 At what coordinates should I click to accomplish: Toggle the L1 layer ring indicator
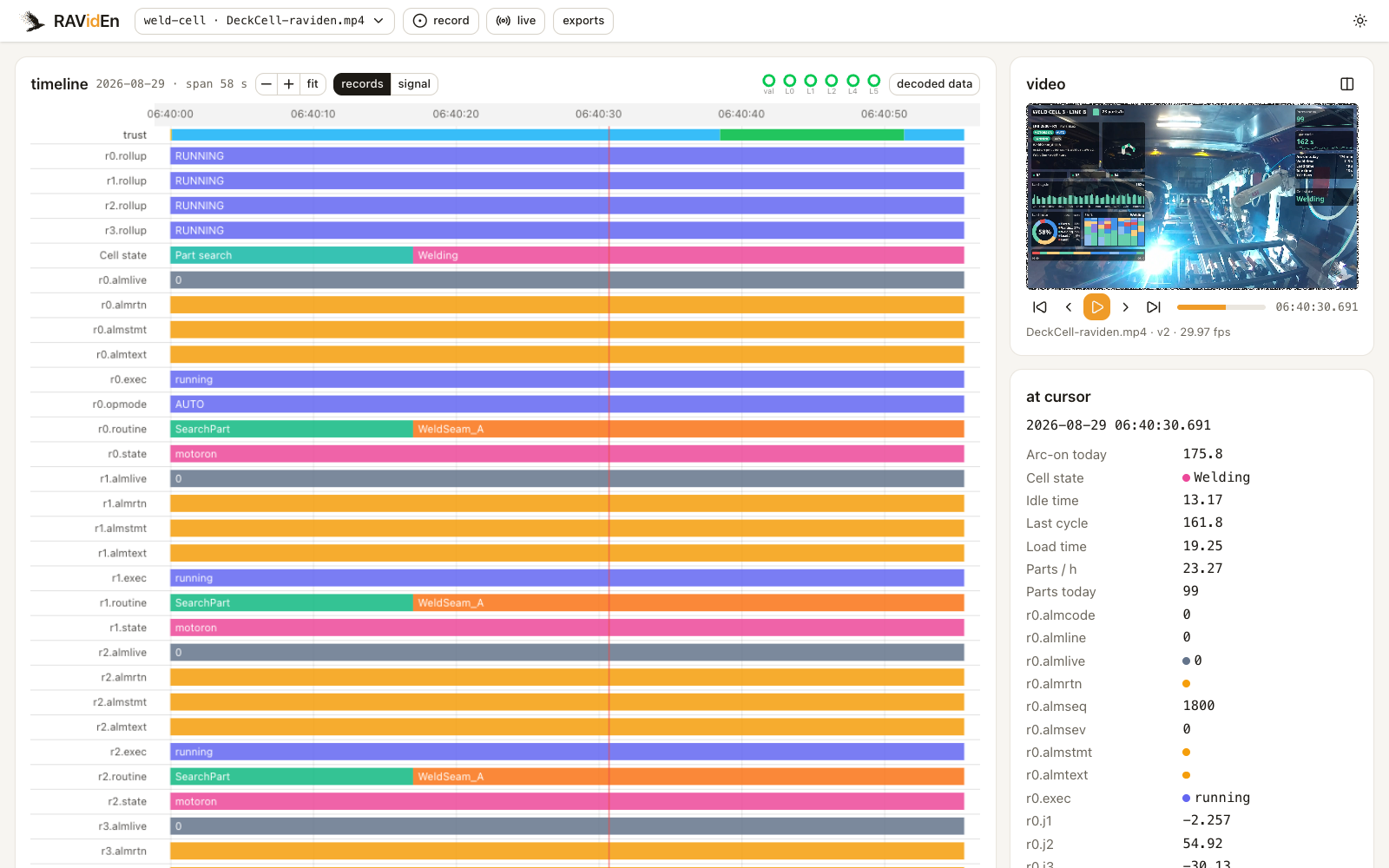pyautogui.click(x=811, y=83)
